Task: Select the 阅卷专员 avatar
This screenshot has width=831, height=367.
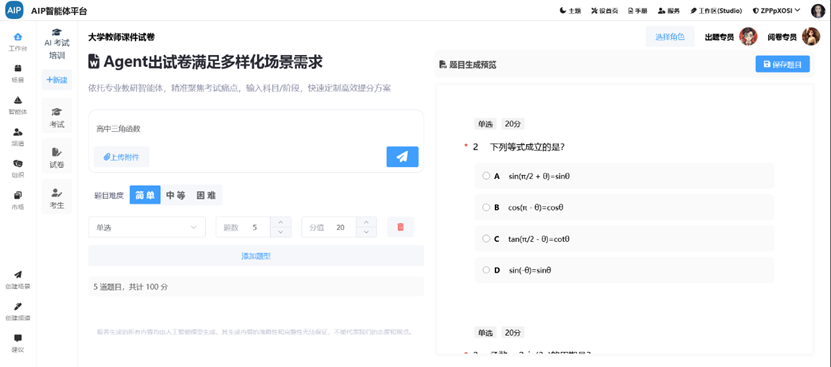Action: point(811,37)
